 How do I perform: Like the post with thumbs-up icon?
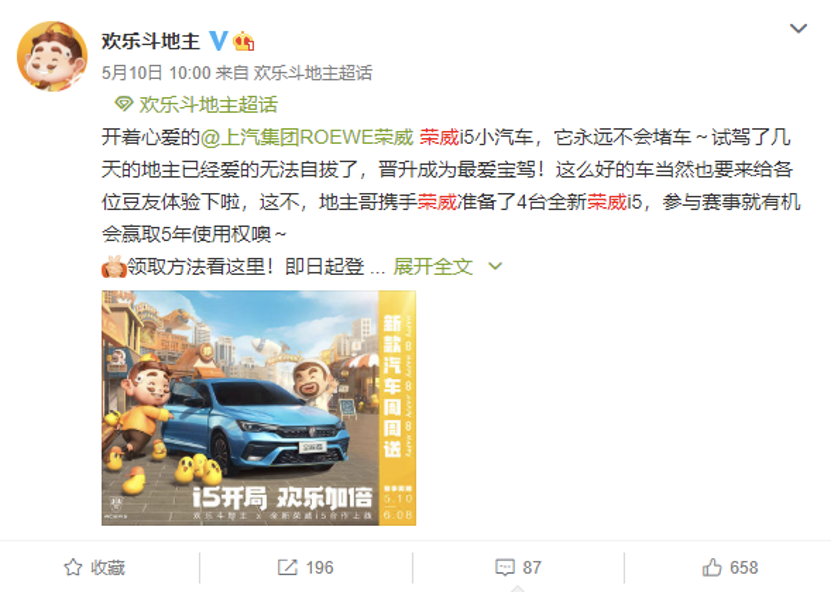[712, 567]
